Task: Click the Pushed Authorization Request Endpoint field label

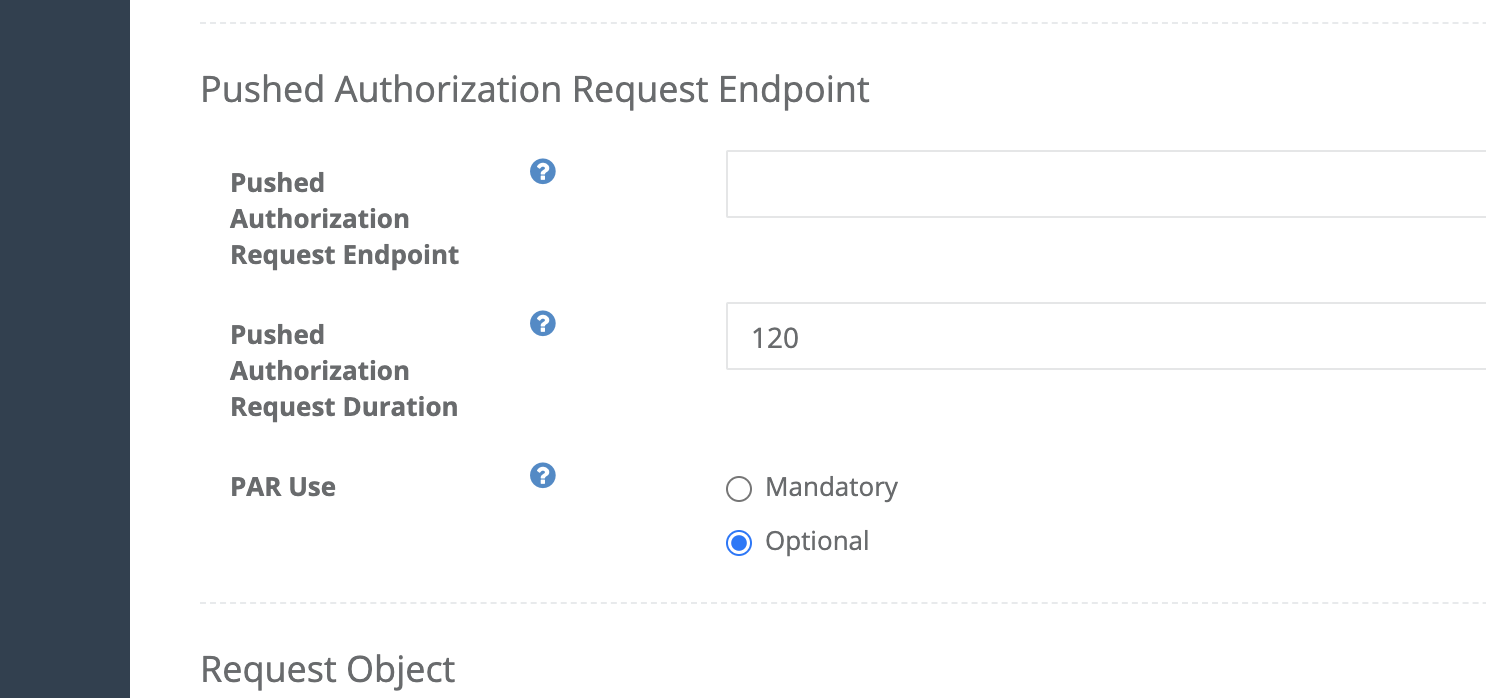Action: (x=345, y=219)
